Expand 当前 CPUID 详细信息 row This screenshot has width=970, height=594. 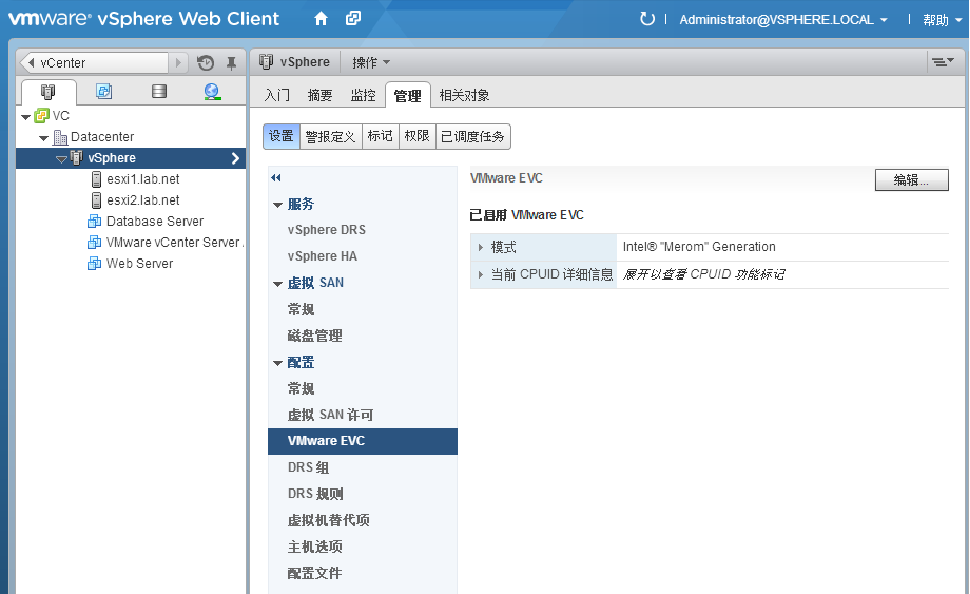[481, 275]
